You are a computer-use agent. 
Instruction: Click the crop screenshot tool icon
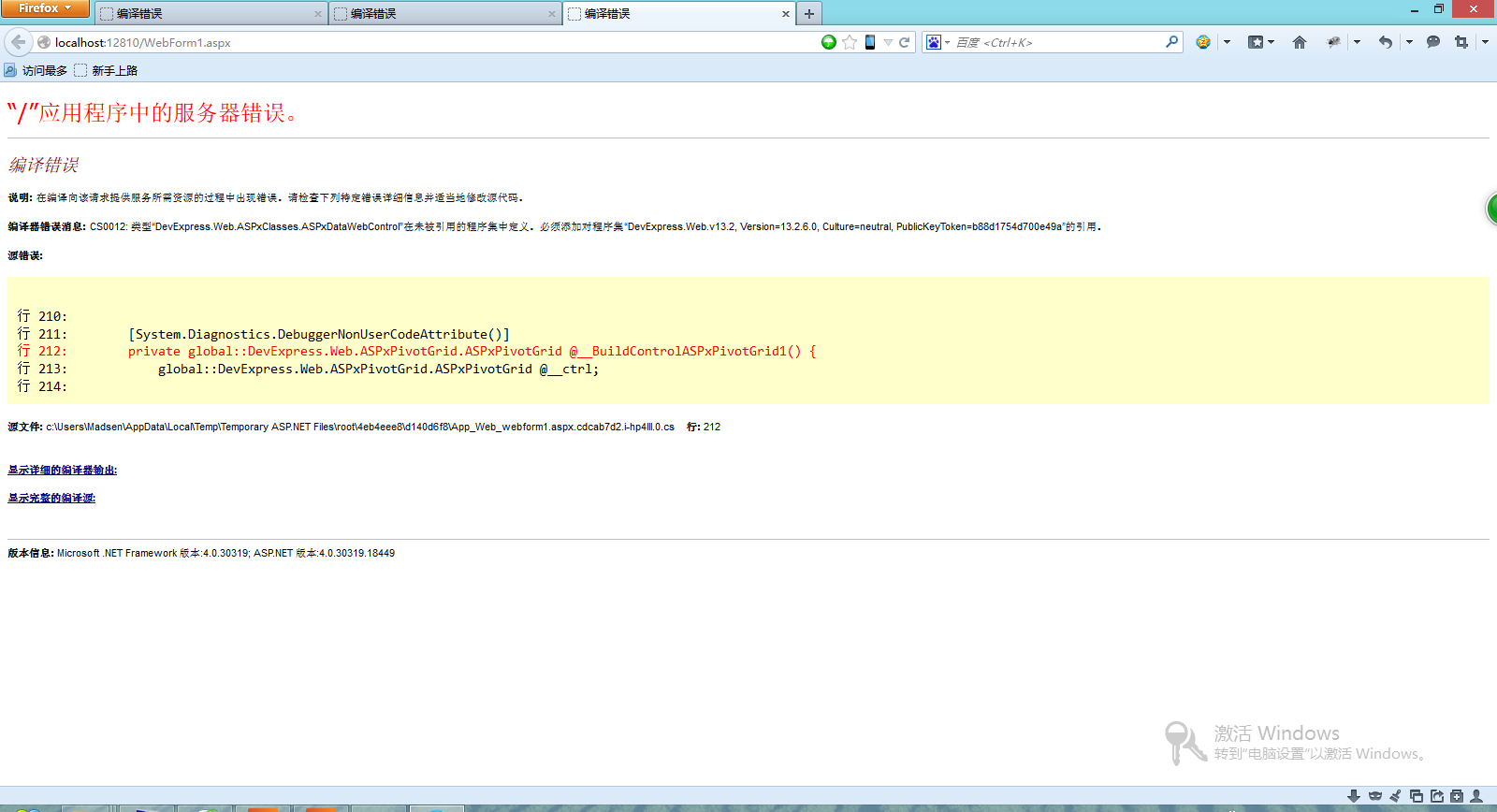(x=1461, y=42)
